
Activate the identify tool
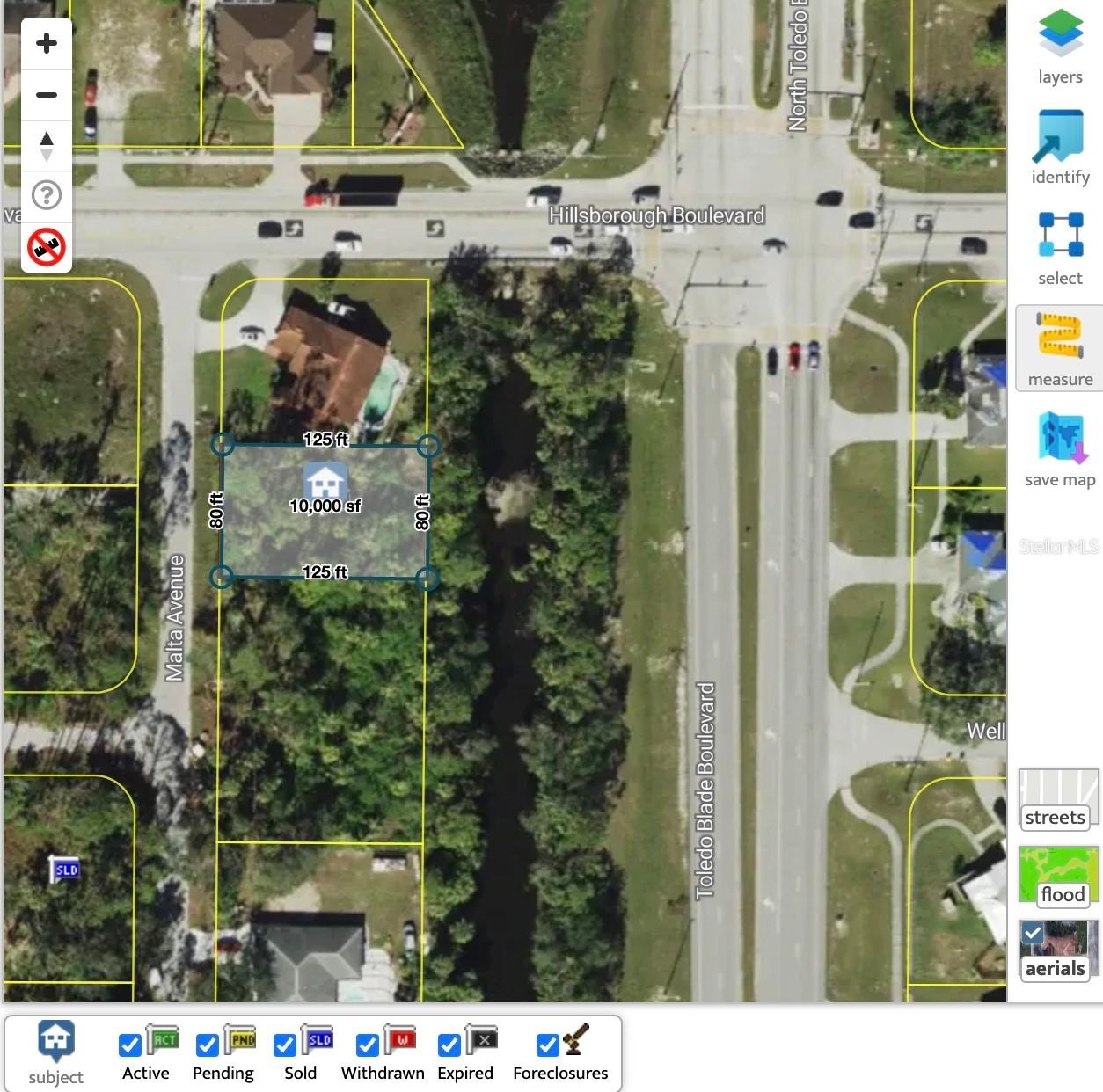1060,147
